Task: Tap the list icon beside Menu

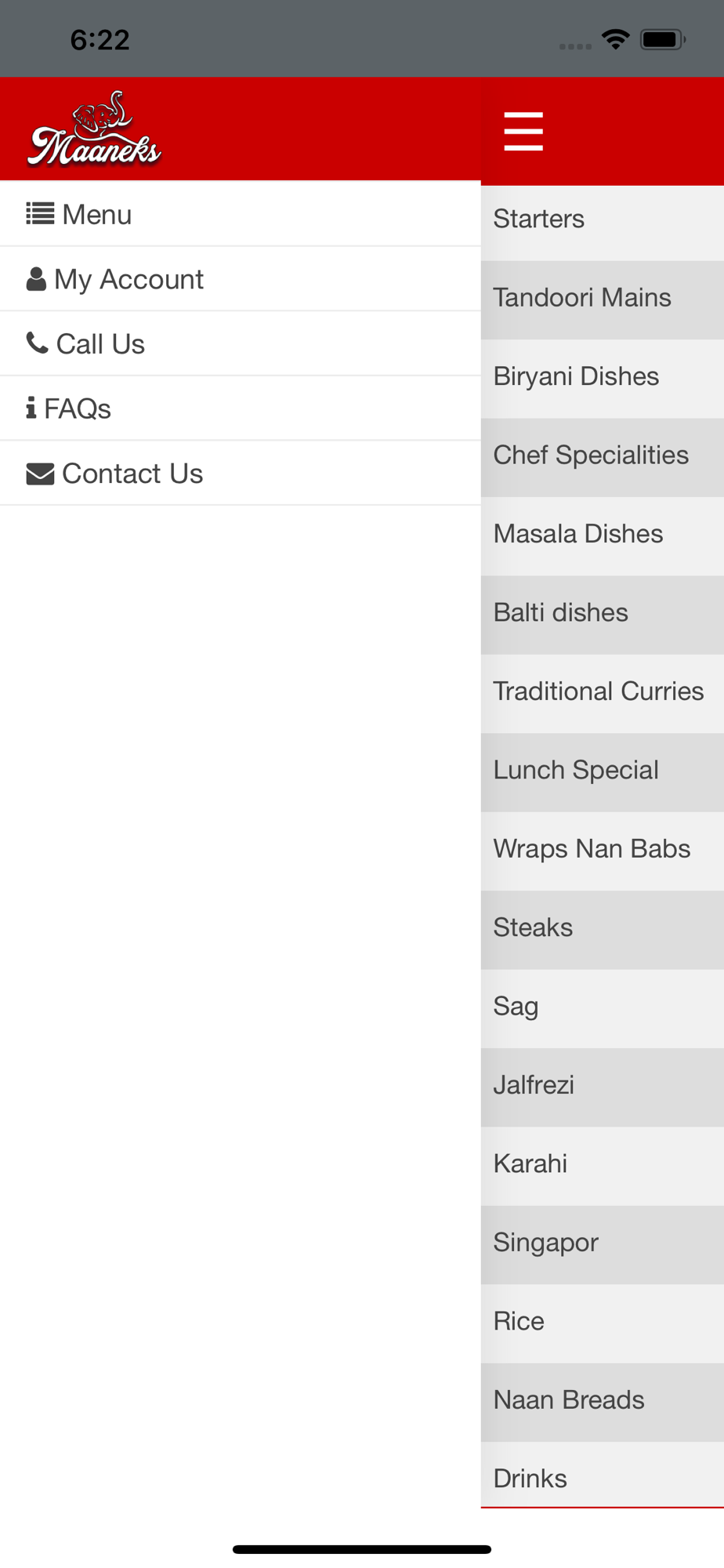Action: pyautogui.click(x=40, y=214)
